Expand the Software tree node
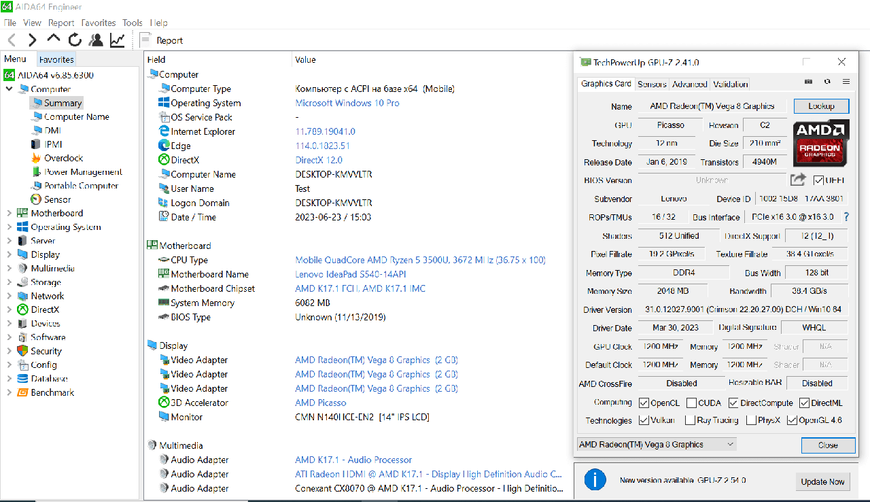The image size is (870, 502). 9,337
